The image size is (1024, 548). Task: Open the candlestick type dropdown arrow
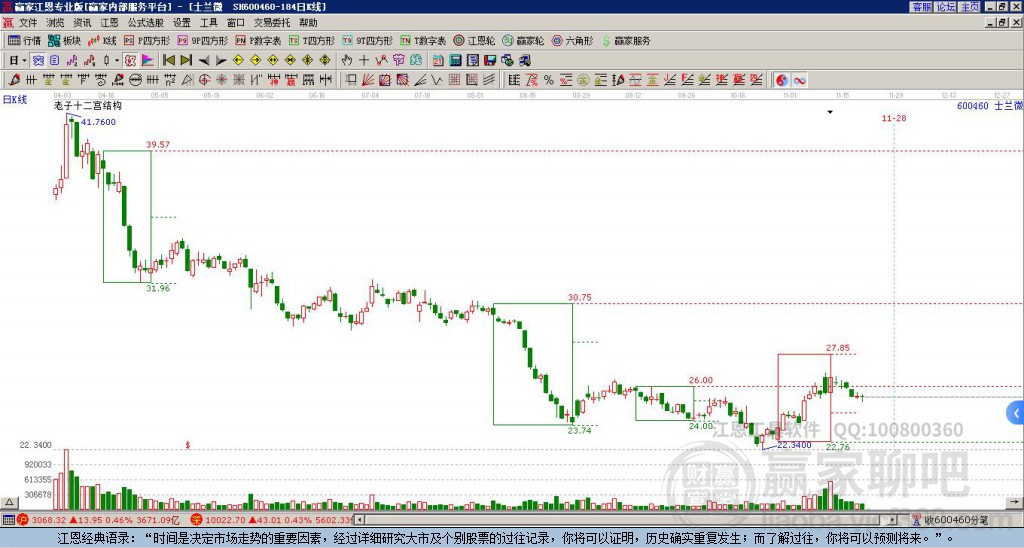point(116,61)
